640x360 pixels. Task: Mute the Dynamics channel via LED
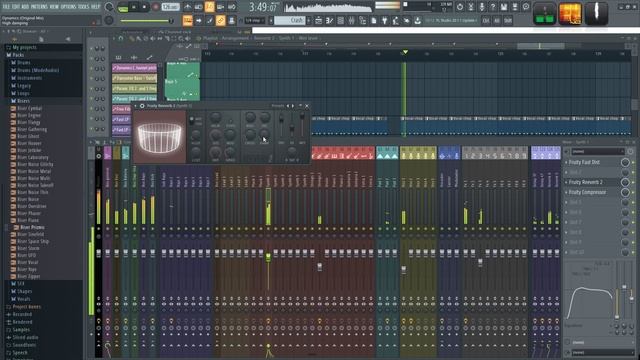pos(91,68)
